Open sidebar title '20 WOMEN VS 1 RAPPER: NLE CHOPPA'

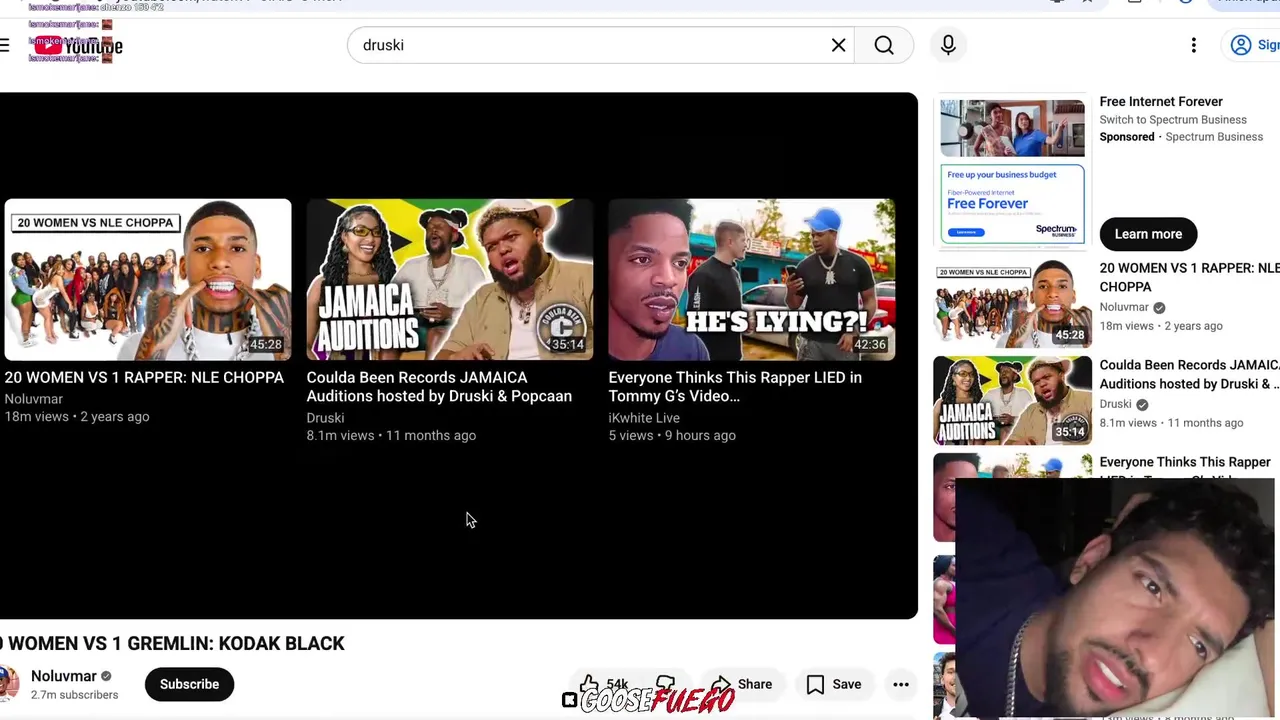tap(1189, 277)
